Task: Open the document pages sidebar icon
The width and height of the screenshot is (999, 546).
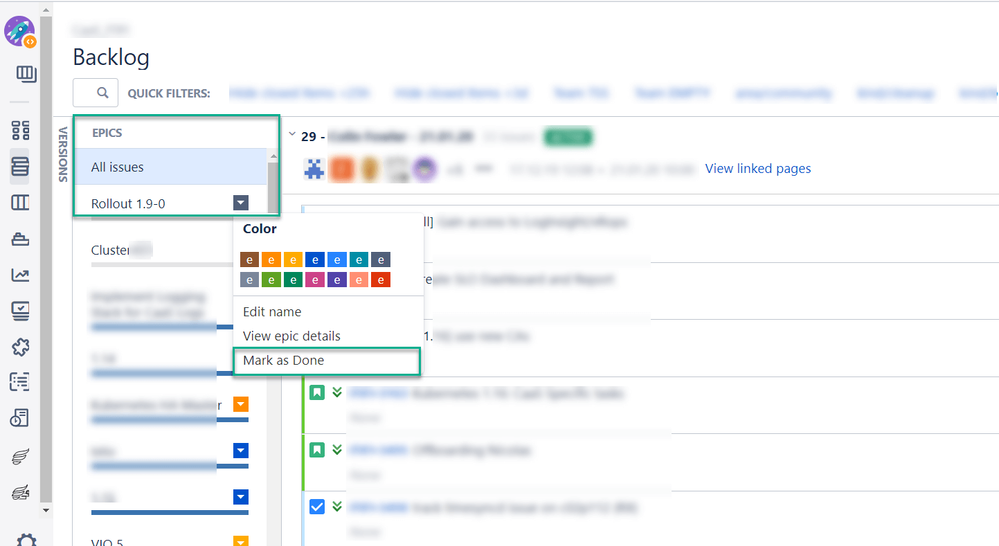Action: (x=20, y=418)
